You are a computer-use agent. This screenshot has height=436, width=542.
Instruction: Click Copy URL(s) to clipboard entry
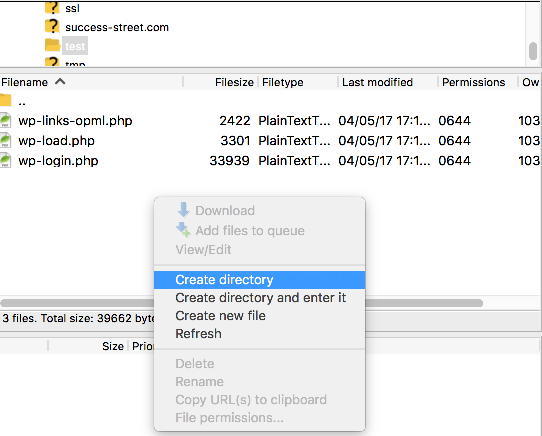[x=259, y=400]
